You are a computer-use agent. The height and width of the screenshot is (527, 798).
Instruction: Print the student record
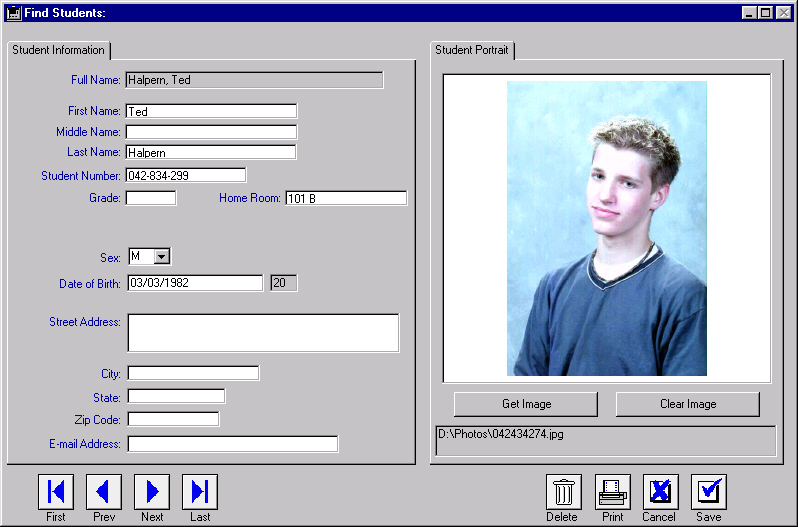pyautogui.click(x=612, y=492)
